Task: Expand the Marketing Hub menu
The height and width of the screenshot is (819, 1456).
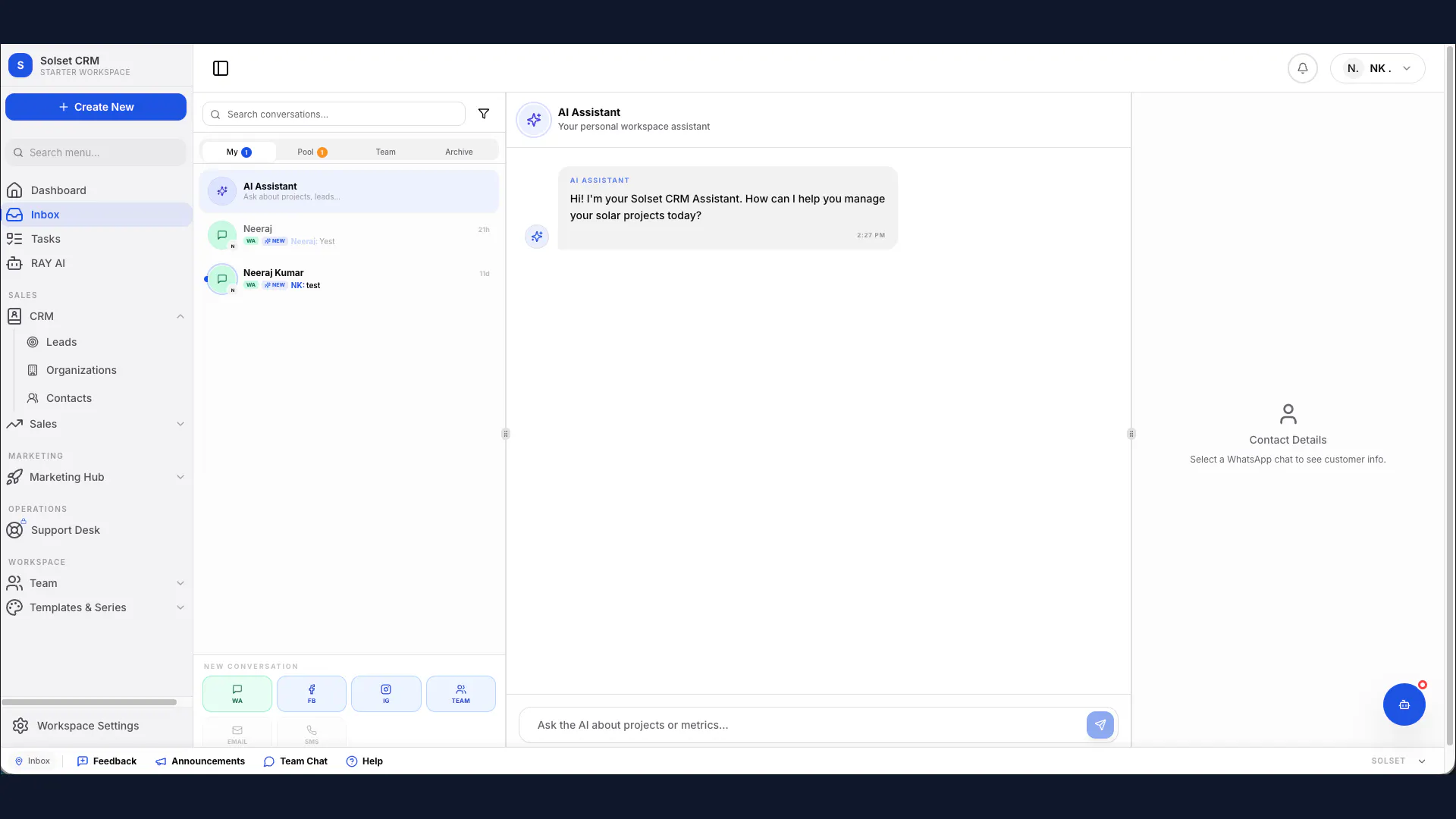Action: (96, 477)
